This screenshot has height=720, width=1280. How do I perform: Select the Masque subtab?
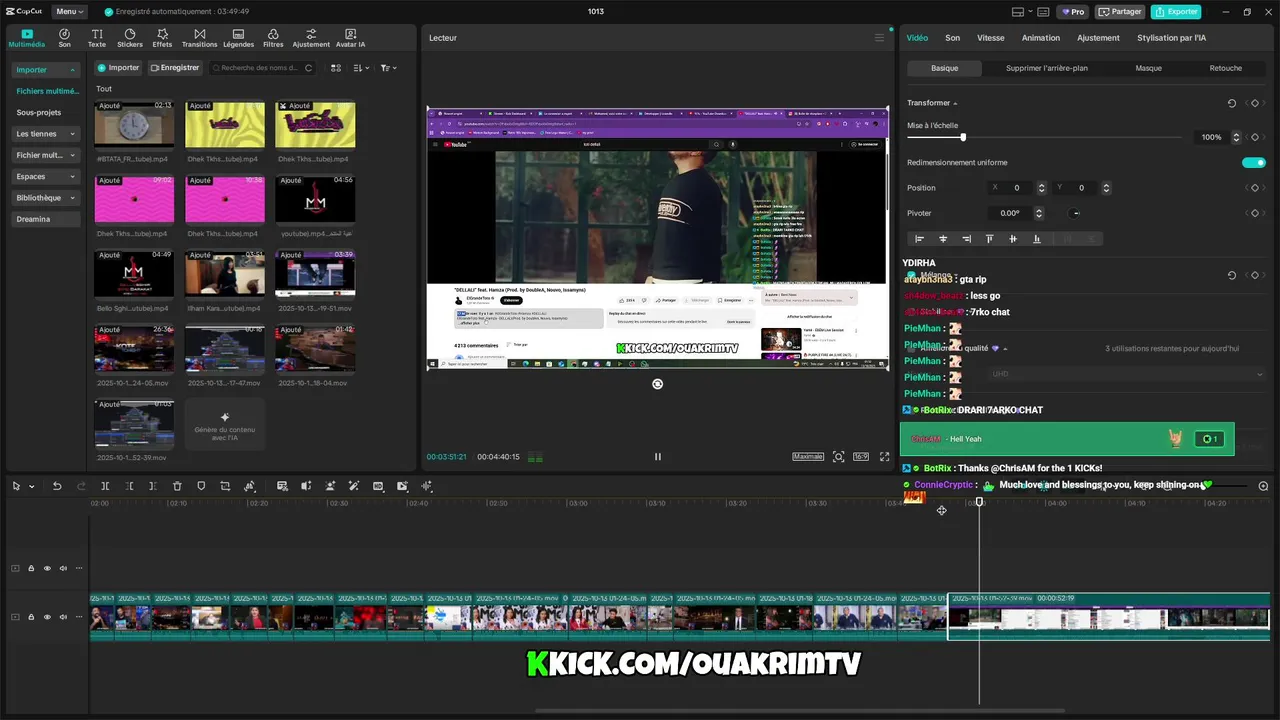[x=1148, y=68]
